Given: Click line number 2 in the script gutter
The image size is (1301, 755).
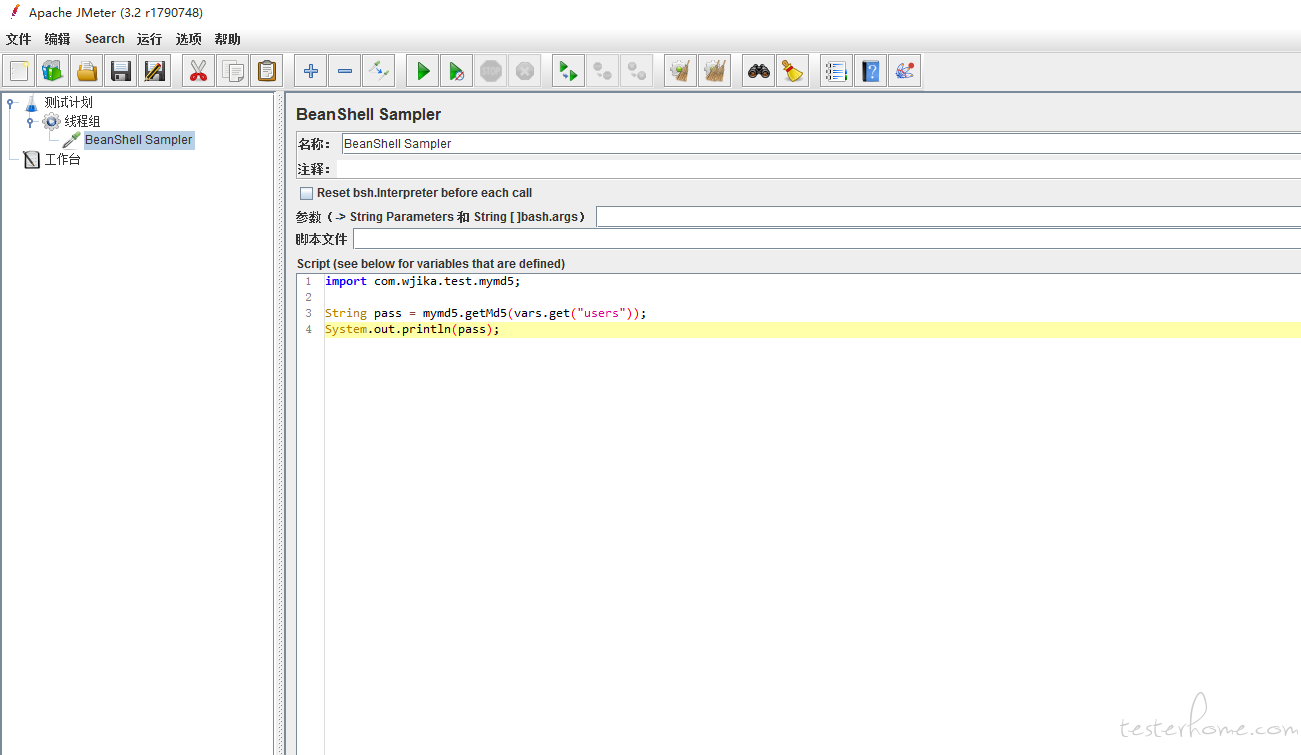Looking at the screenshot, I should pos(308,297).
